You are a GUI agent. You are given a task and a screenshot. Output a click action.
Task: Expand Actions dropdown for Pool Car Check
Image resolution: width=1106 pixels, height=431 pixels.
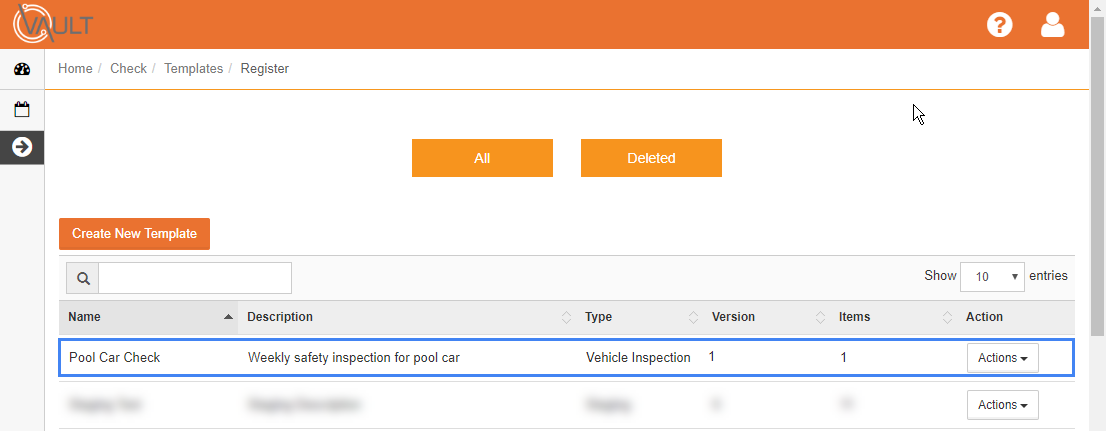coord(1002,358)
